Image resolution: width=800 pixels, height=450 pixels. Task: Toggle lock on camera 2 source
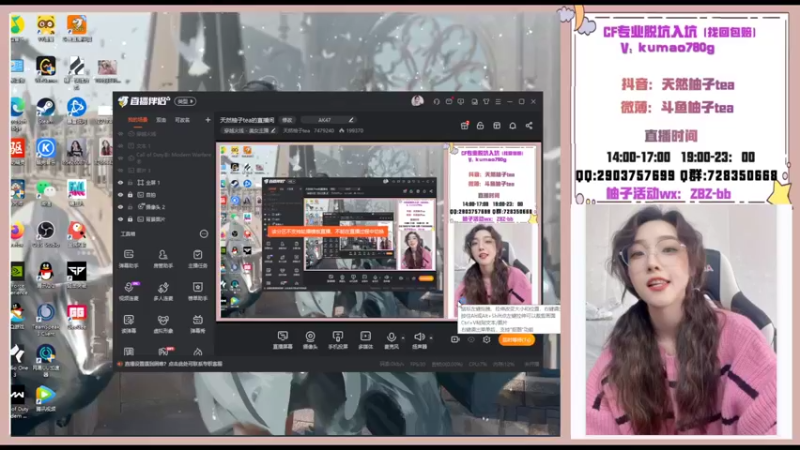point(130,207)
